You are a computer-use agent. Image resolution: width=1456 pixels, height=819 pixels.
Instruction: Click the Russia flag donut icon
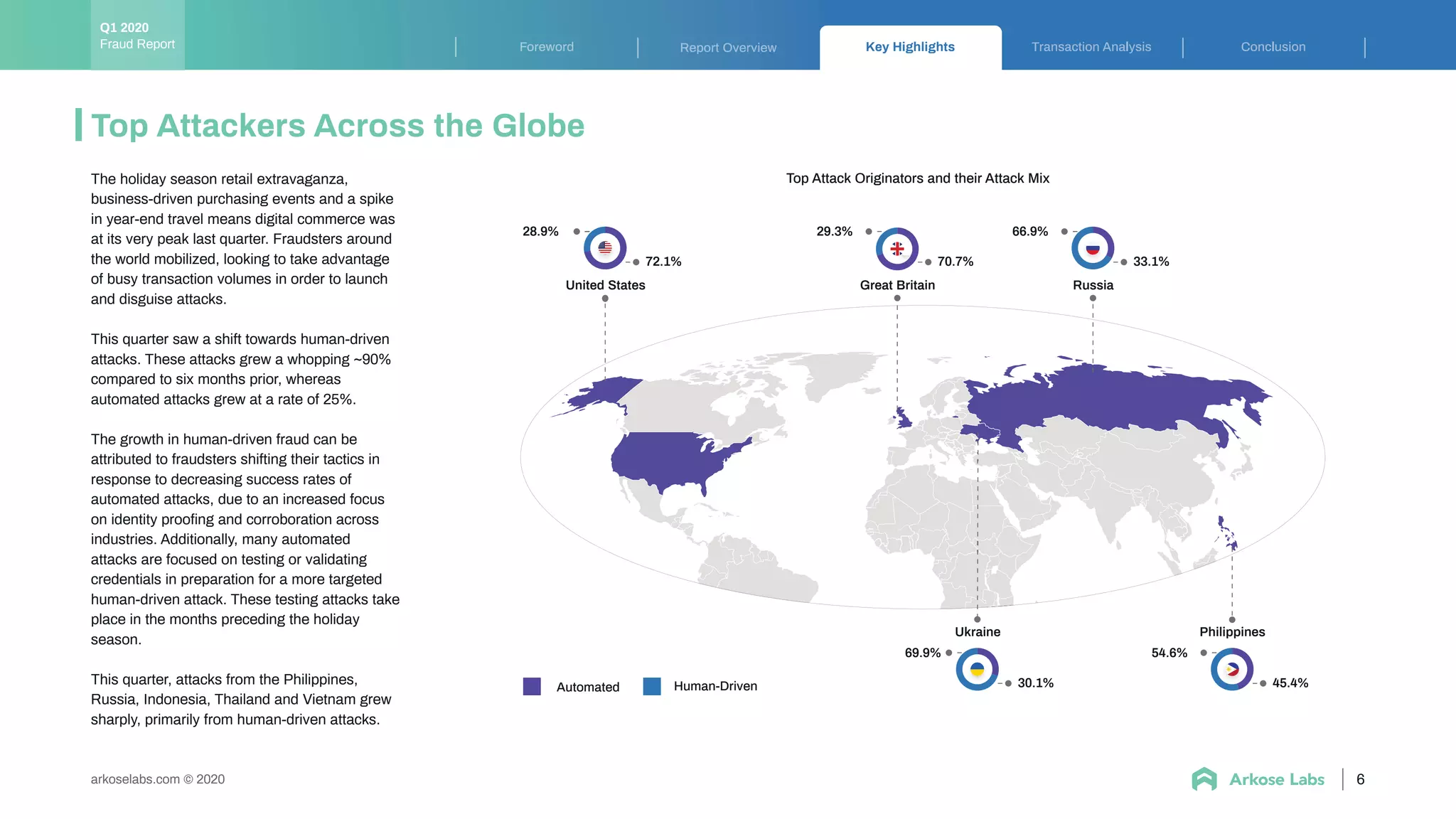coord(1093,248)
